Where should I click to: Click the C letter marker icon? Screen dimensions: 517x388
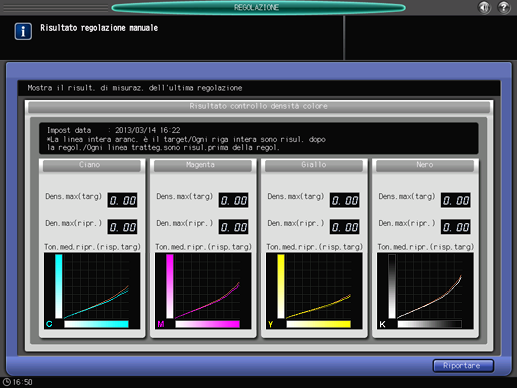[x=49, y=324]
